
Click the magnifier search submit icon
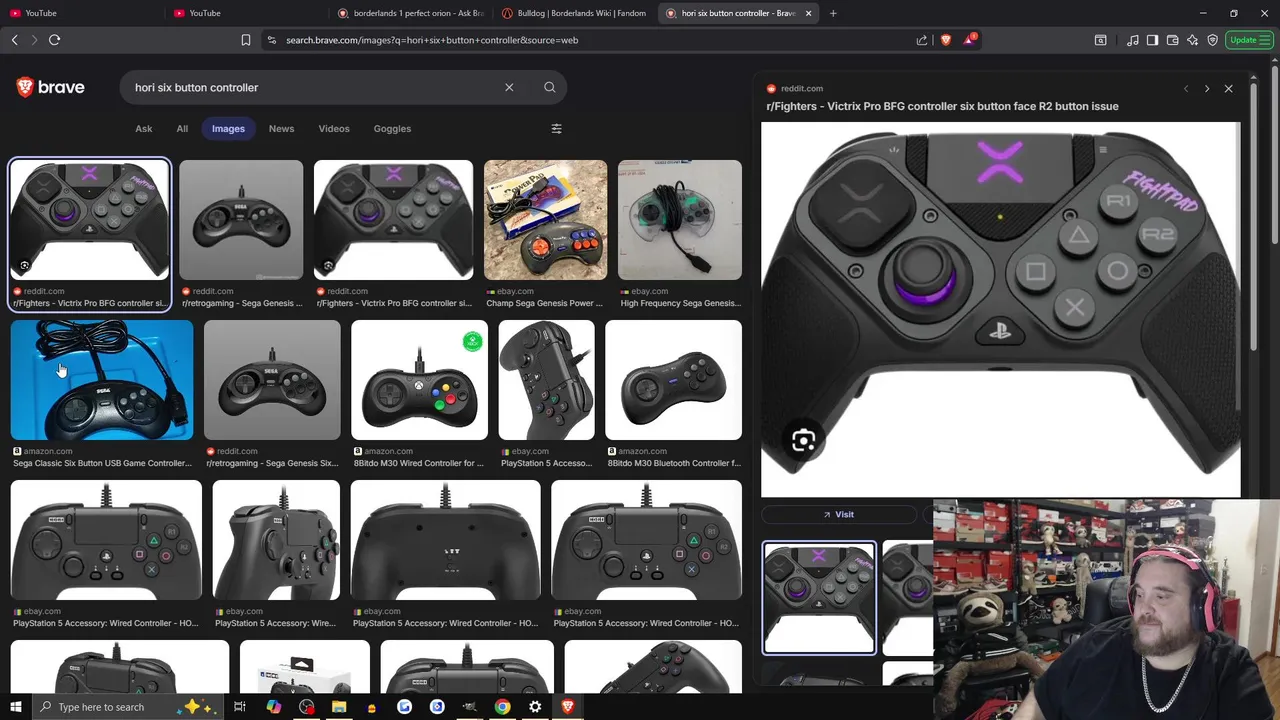pyautogui.click(x=549, y=87)
